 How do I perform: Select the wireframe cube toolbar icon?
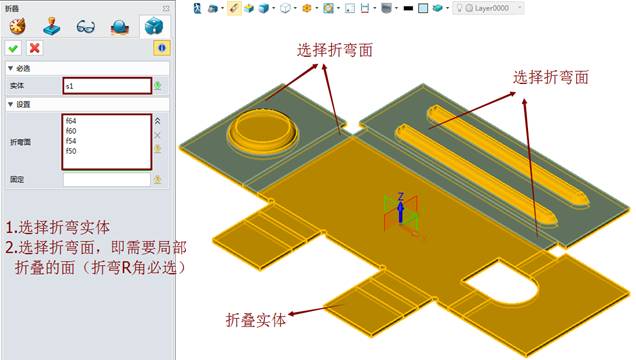click(x=285, y=8)
